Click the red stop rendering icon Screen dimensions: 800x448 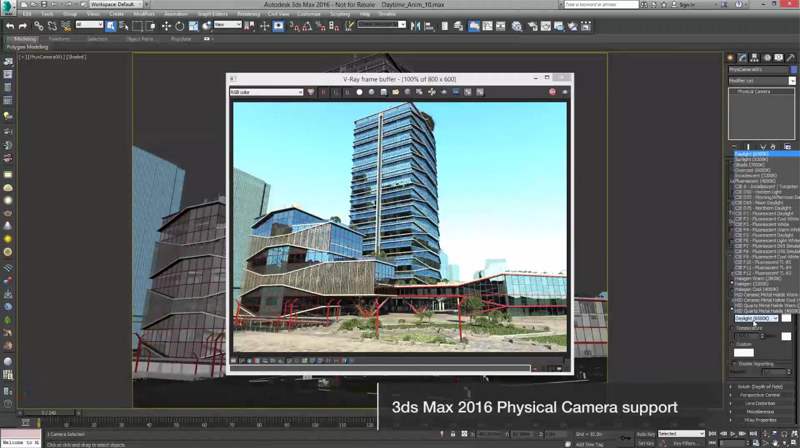552,92
